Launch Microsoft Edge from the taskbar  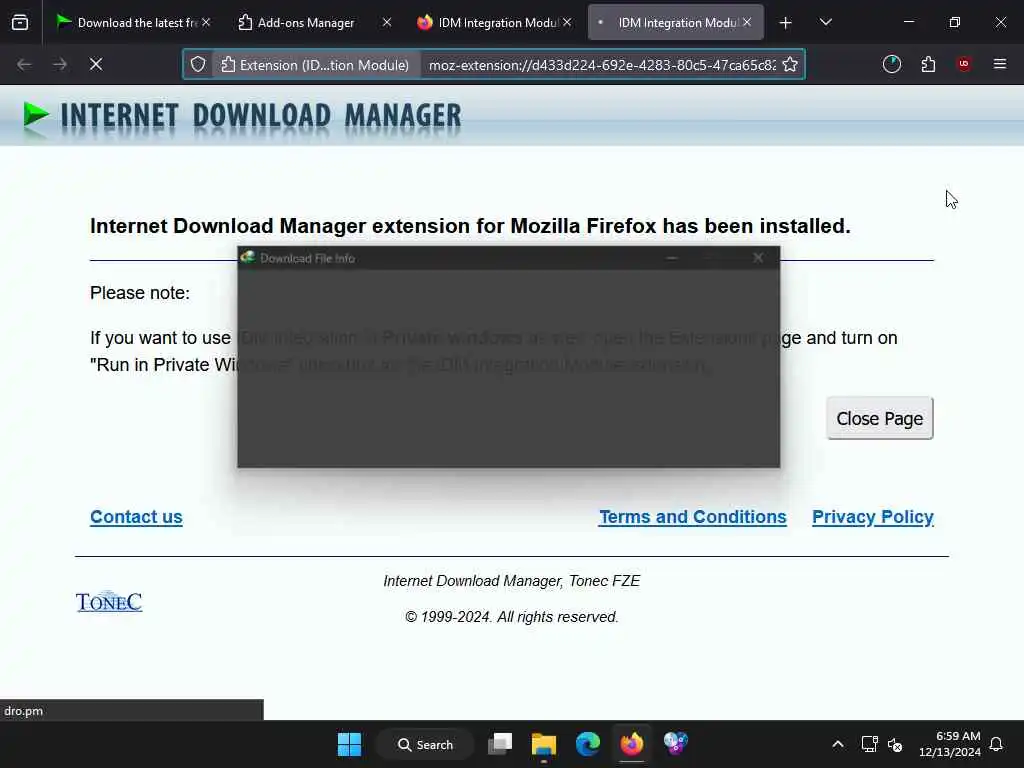coord(588,744)
